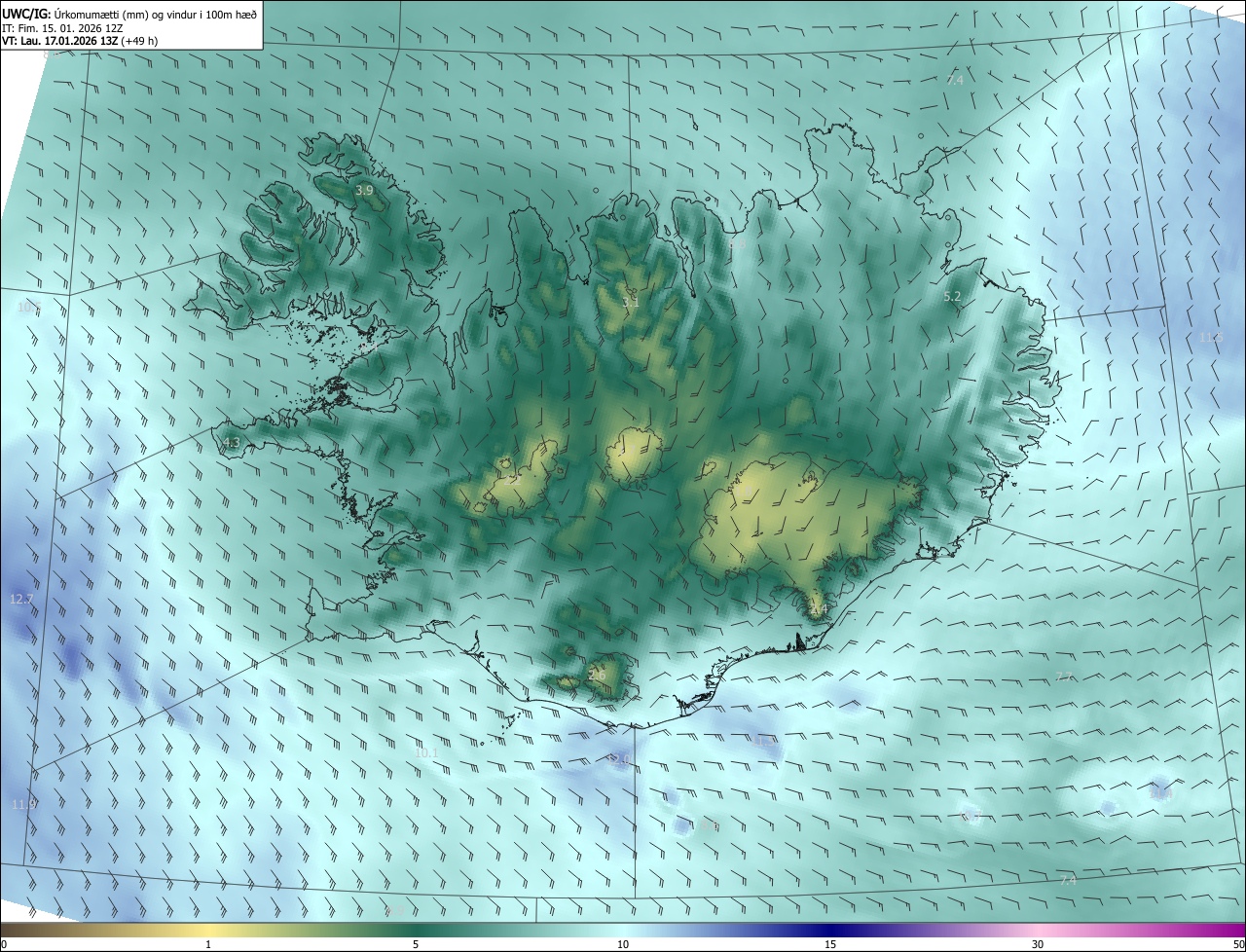Click the 10.1 value label off the south coast
The height and width of the screenshot is (952, 1246).
pos(426,752)
